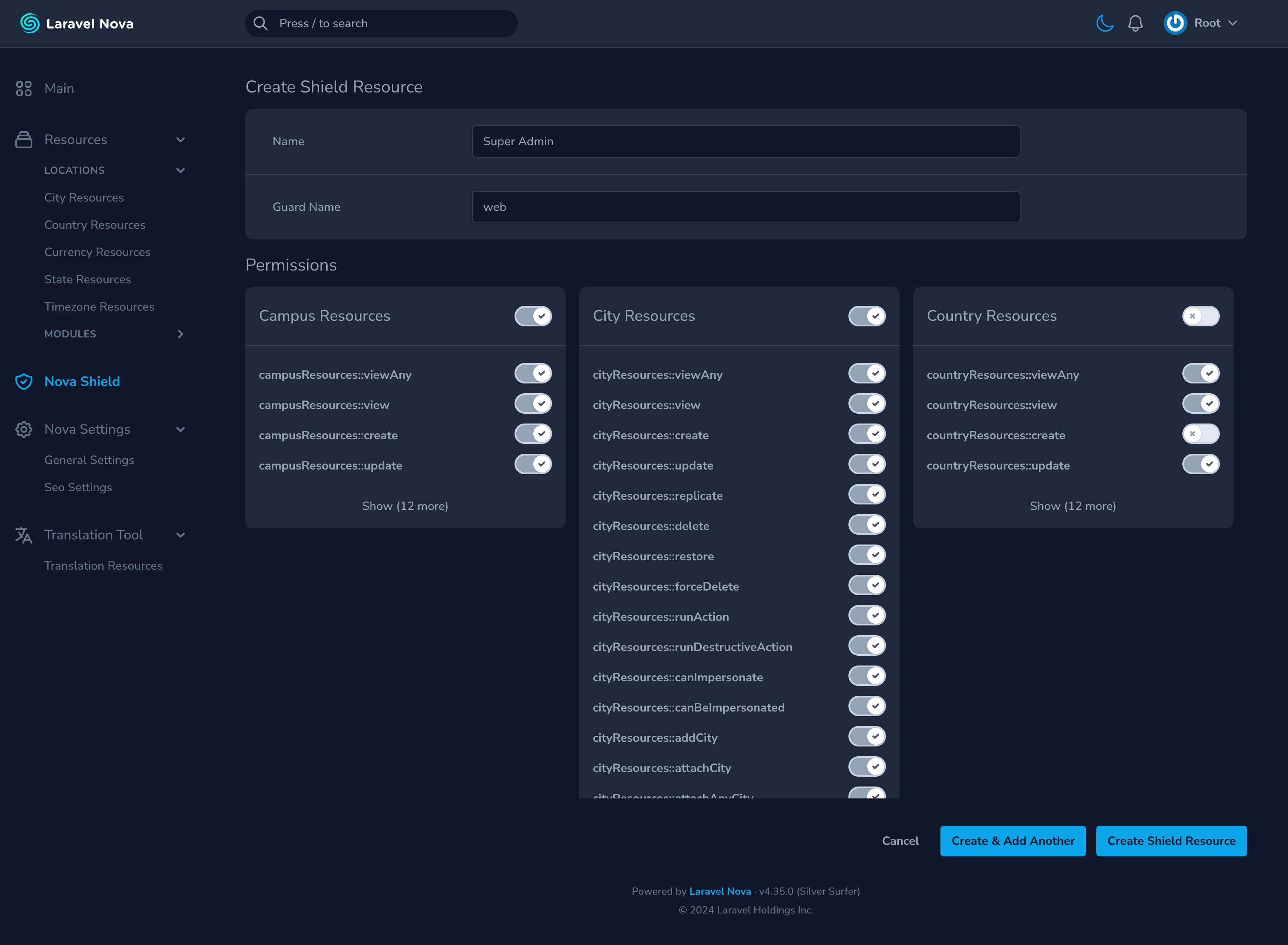Expand the MODULES sidebar group
The image size is (1288, 945).
click(x=181, y=334)
